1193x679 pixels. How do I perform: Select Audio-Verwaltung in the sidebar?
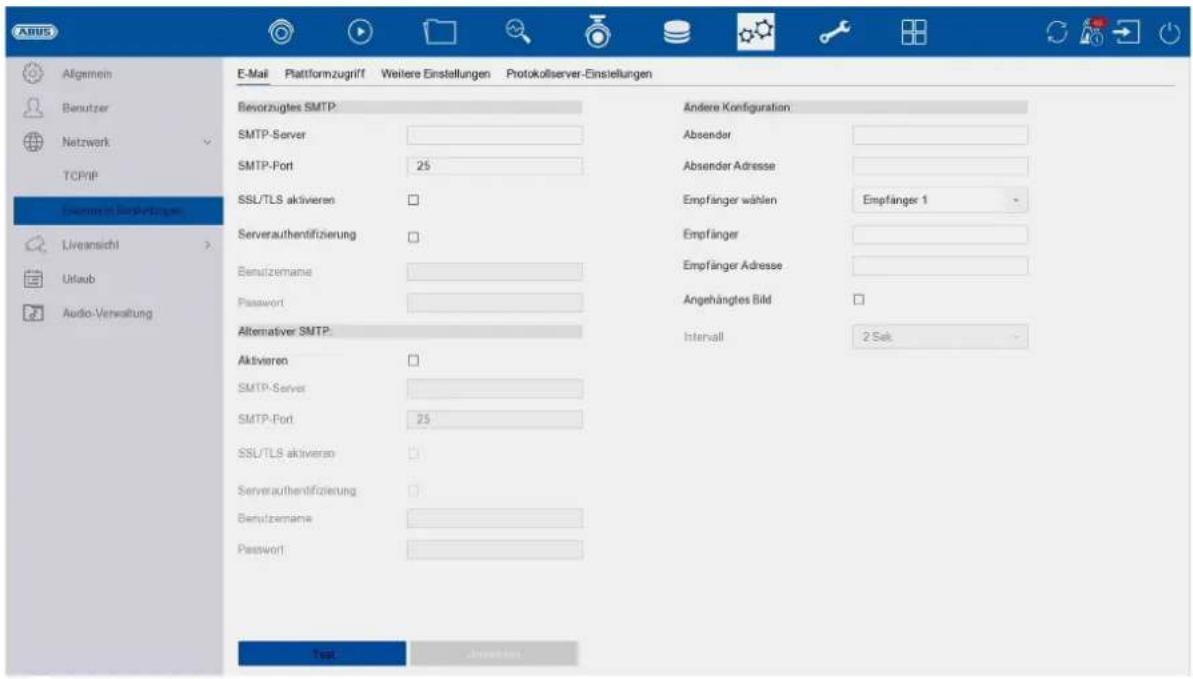[x=107, y=313]
